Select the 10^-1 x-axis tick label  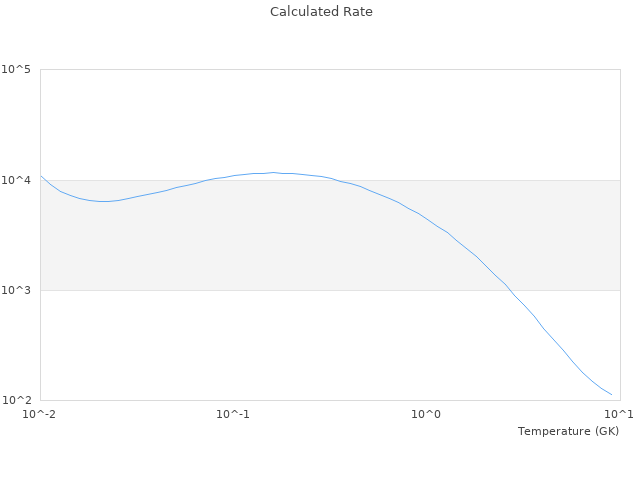[233, 414]
